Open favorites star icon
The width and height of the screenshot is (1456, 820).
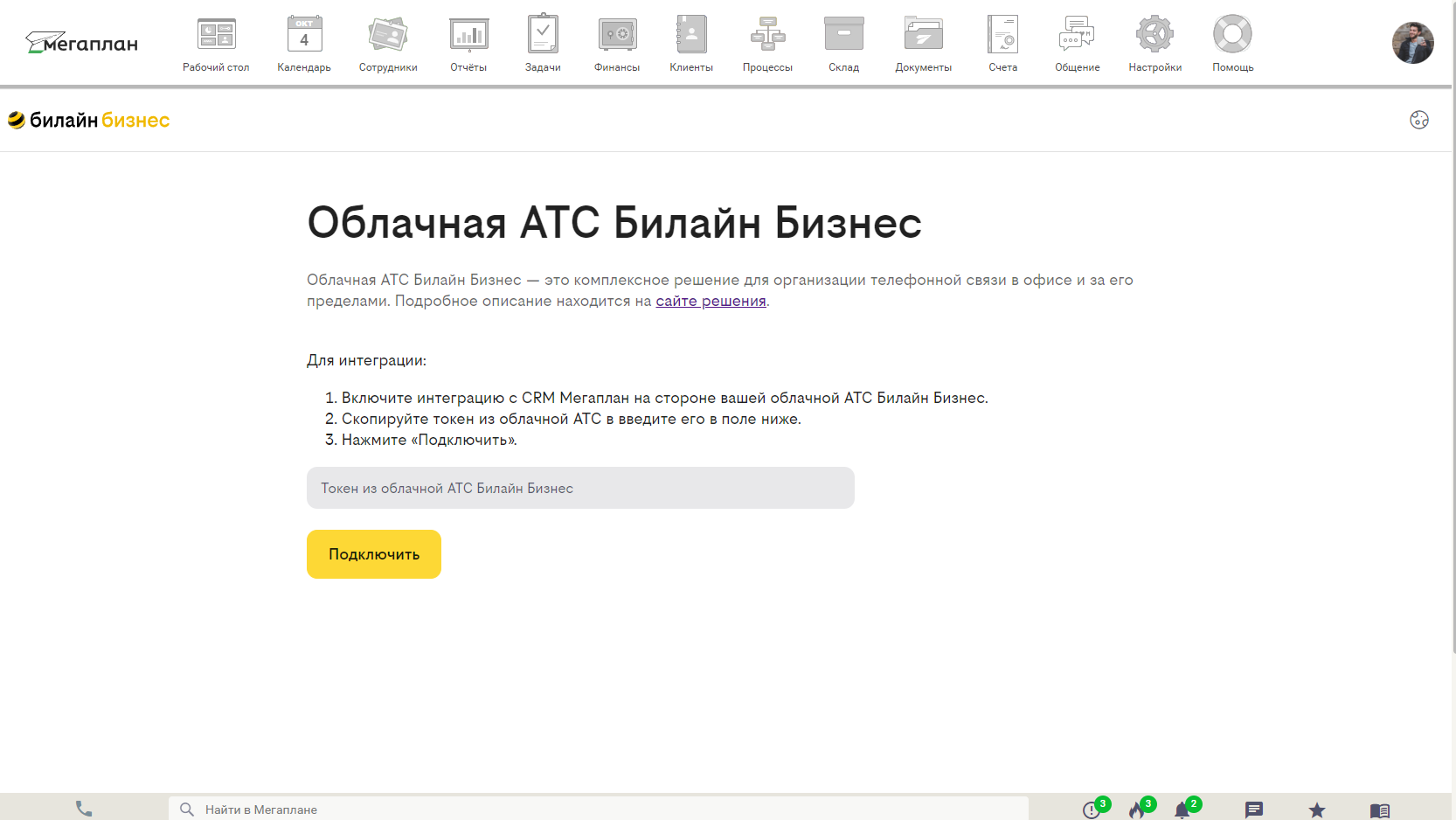[1317, 810]
